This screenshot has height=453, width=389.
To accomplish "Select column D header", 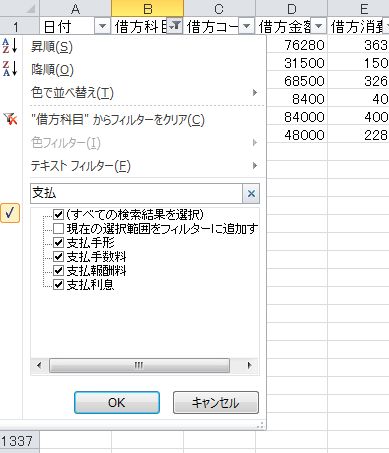I will point(291,8).
